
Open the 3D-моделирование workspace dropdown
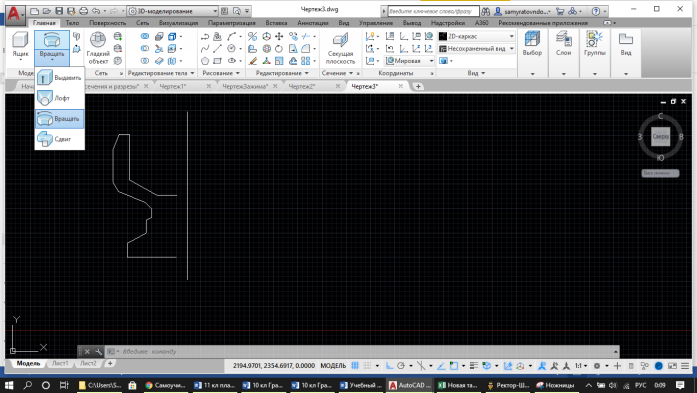[x=172, y=11]
